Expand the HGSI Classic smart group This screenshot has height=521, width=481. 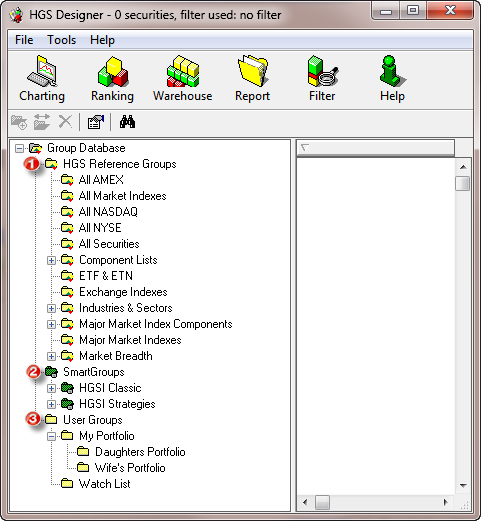coord(51,388)
